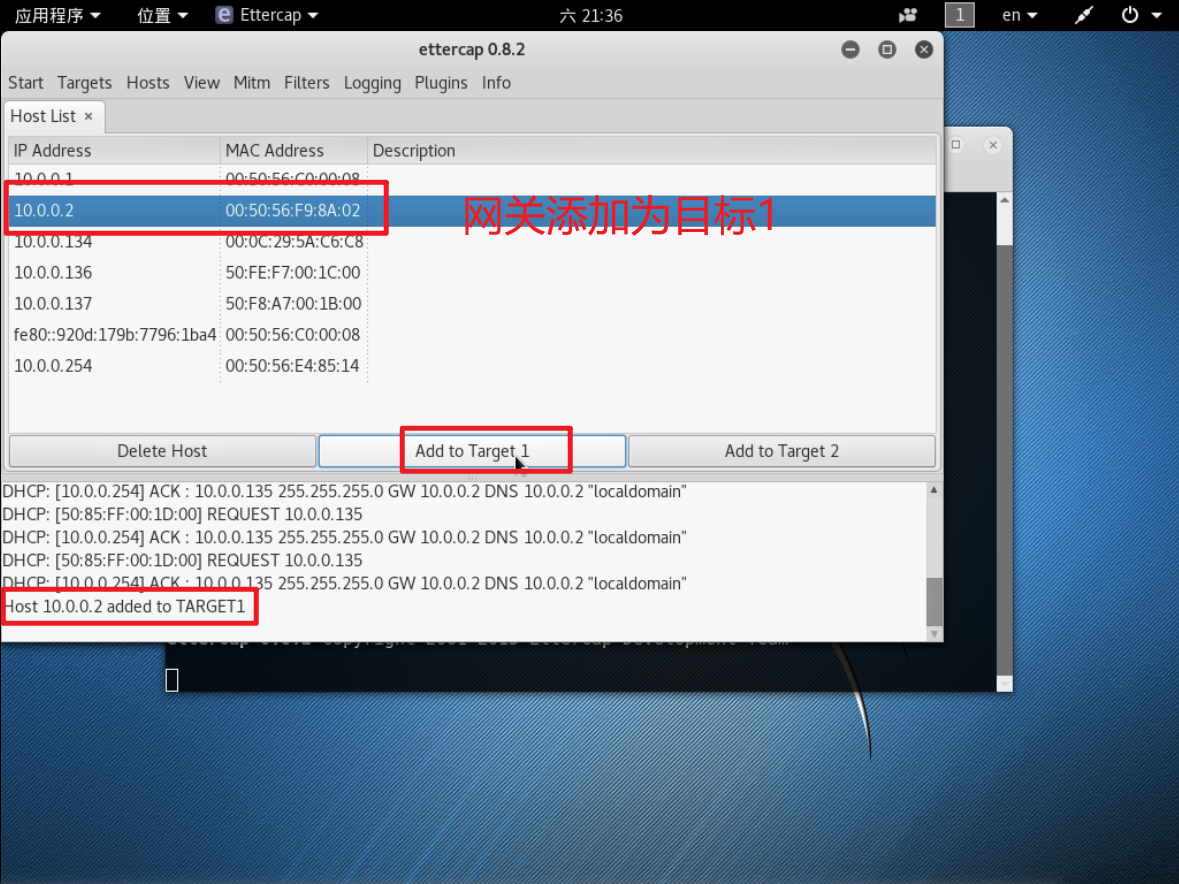The width and height of the screenshot is (1179, 884).
Task: Open the Info menu
Action: (x=496, y=83)
